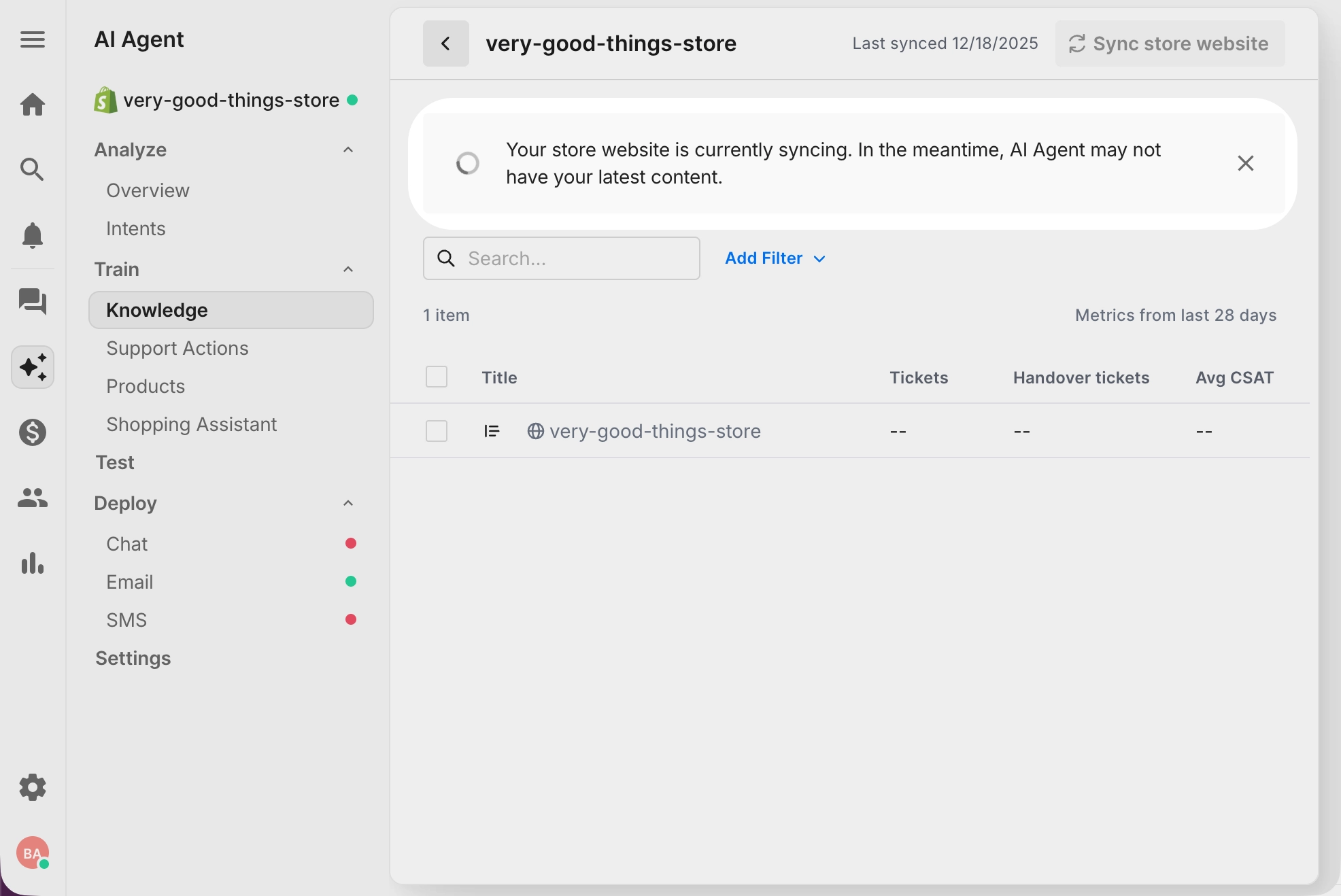
Task: Open the settings gear icon at bottom
Action: click(32, 787)
